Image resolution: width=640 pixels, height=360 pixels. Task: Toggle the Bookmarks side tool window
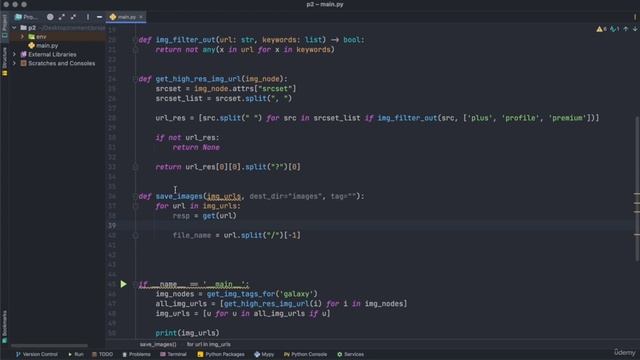click(x=4, y=327)
